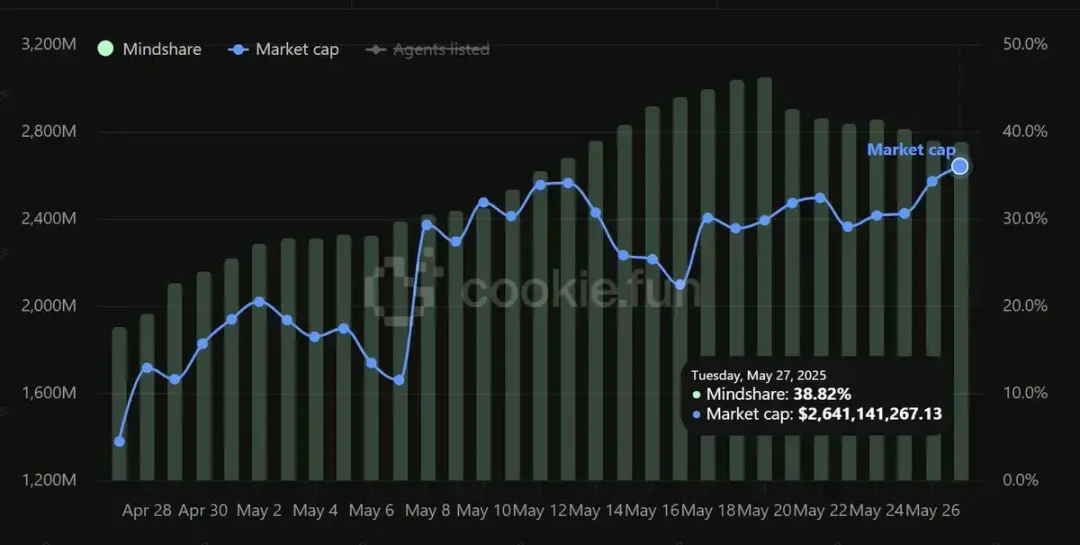
Task: Click the tallest mindshare bar on May 20
Action: [x=764, y=278]
